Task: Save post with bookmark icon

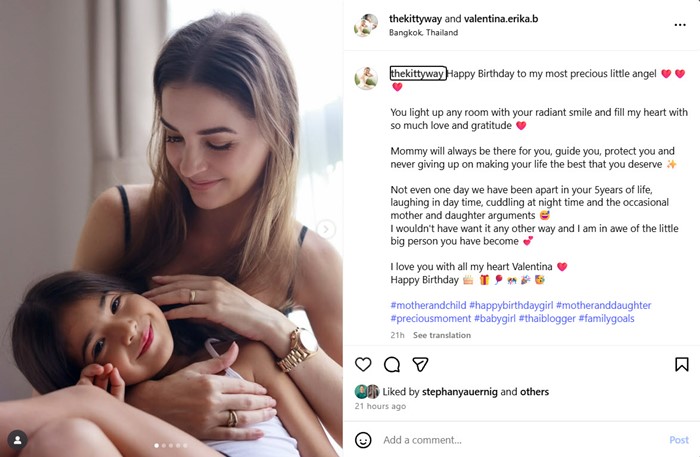Action: pos(681,365)
